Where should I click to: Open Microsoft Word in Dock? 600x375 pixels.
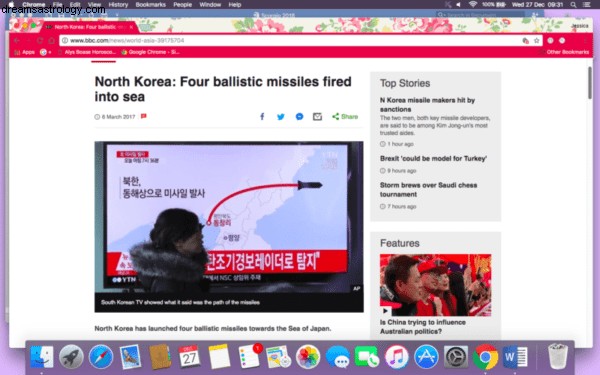click(x=515, y=357)
